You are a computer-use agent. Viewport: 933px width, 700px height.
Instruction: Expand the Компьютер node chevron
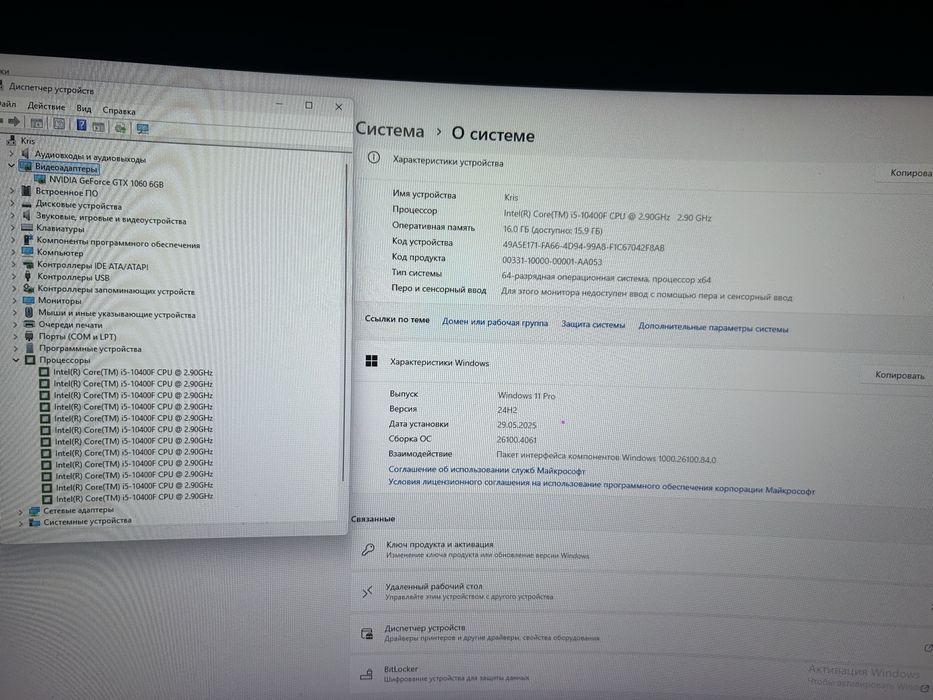tap(14, 251)
